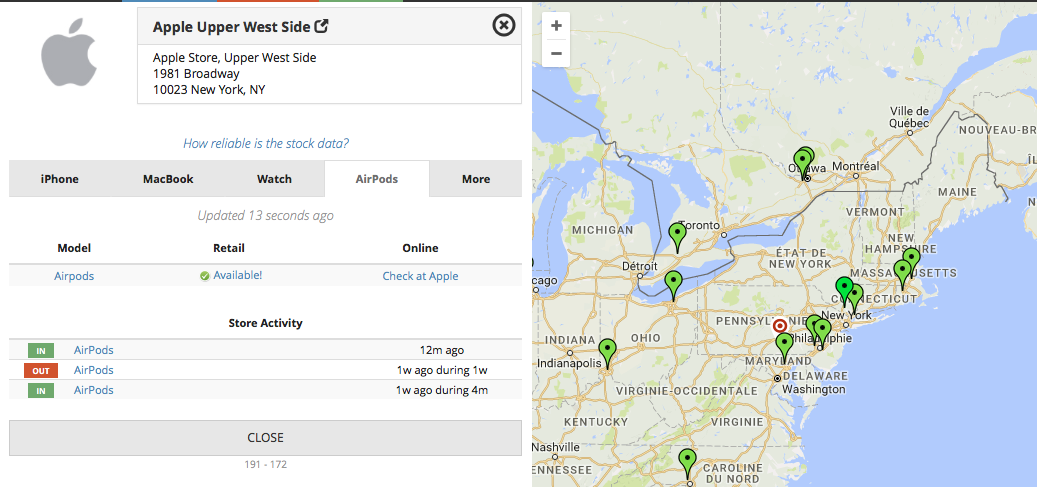This screenshot has width=1037, height=487.
Task: Select the AirPods tab
Action: point(377,179)
